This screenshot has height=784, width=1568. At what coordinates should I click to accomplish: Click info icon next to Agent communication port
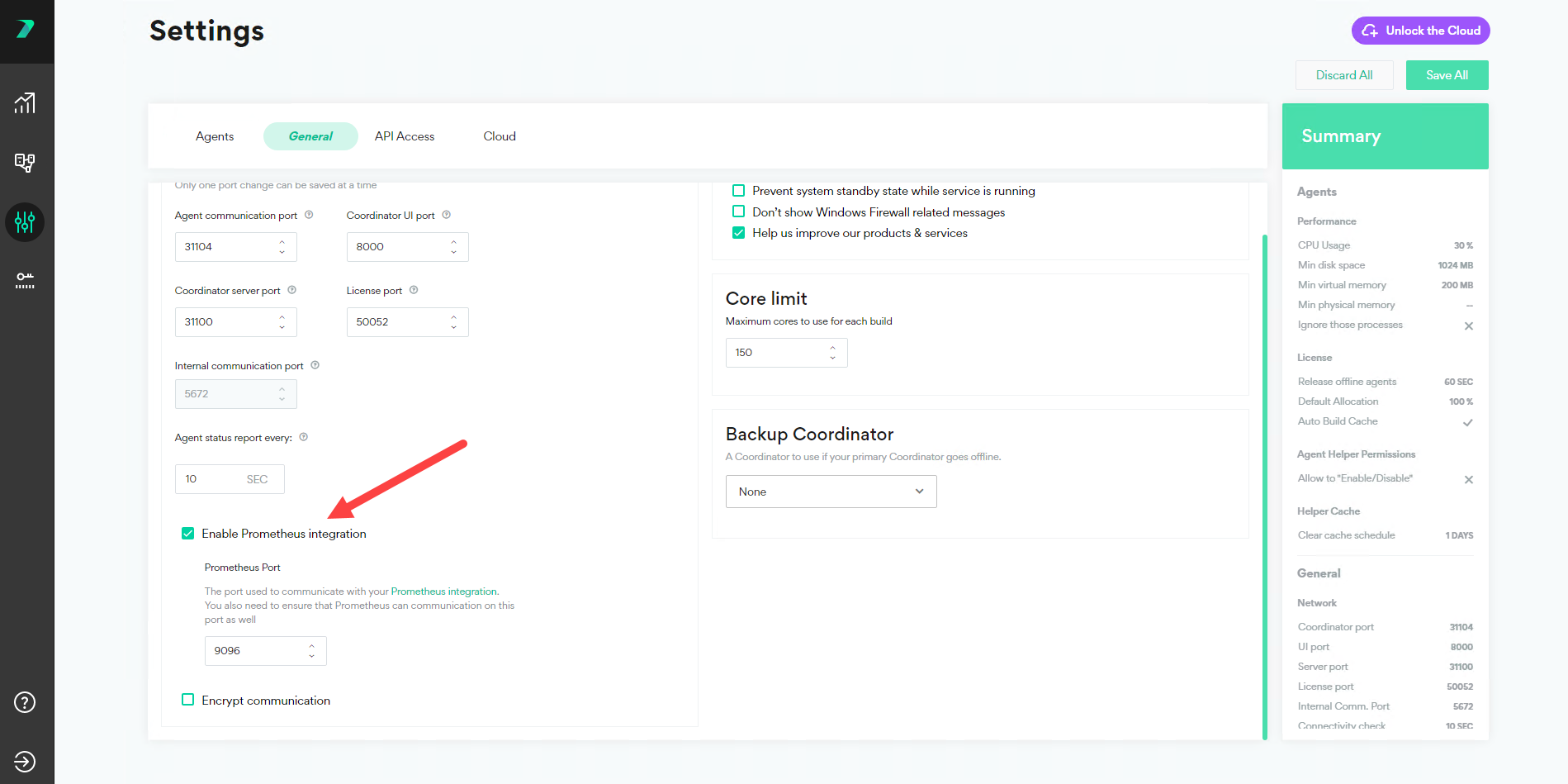[x=309, y=215]
